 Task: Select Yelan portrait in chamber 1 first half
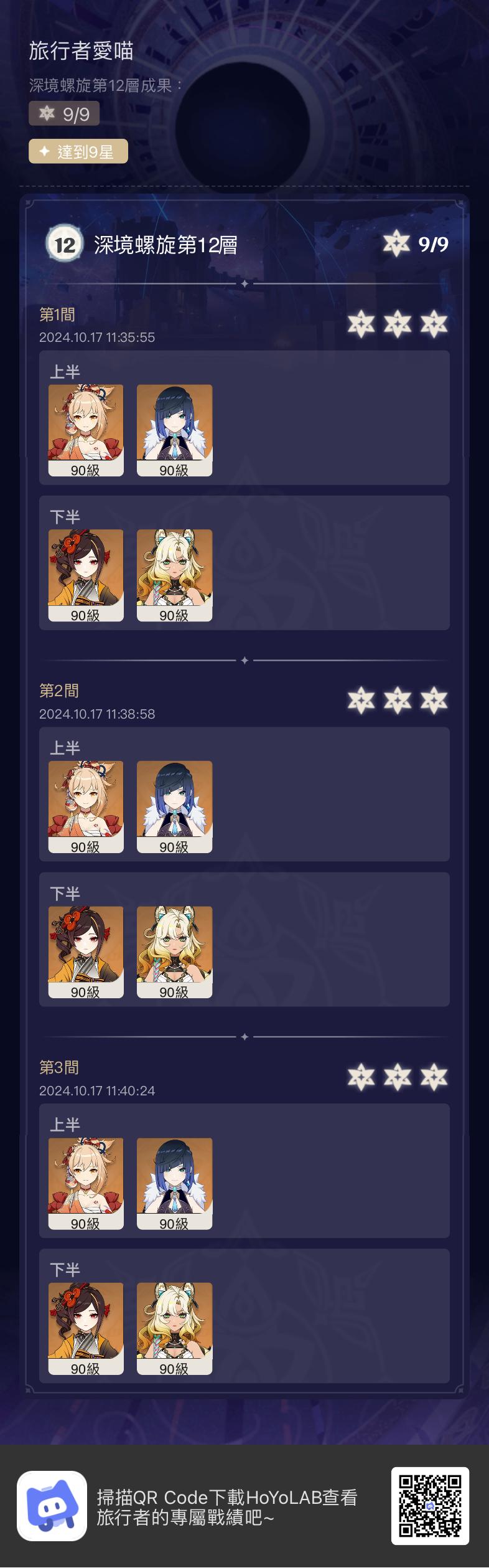pos(174,430)
